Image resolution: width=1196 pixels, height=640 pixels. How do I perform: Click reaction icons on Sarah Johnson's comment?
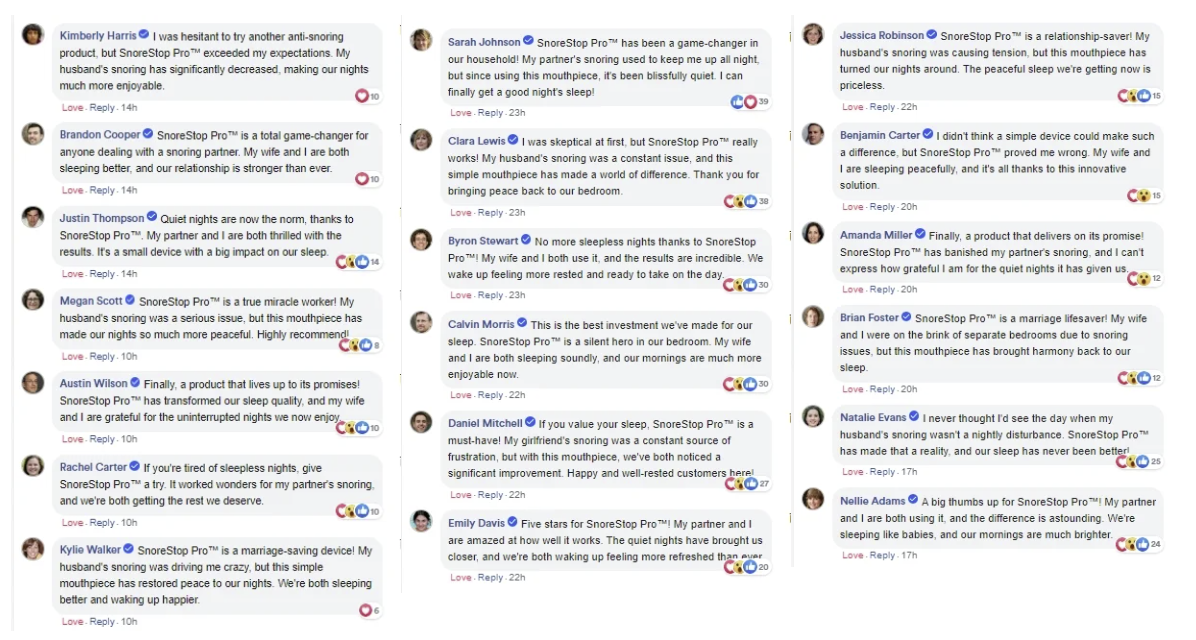(744, 101)
